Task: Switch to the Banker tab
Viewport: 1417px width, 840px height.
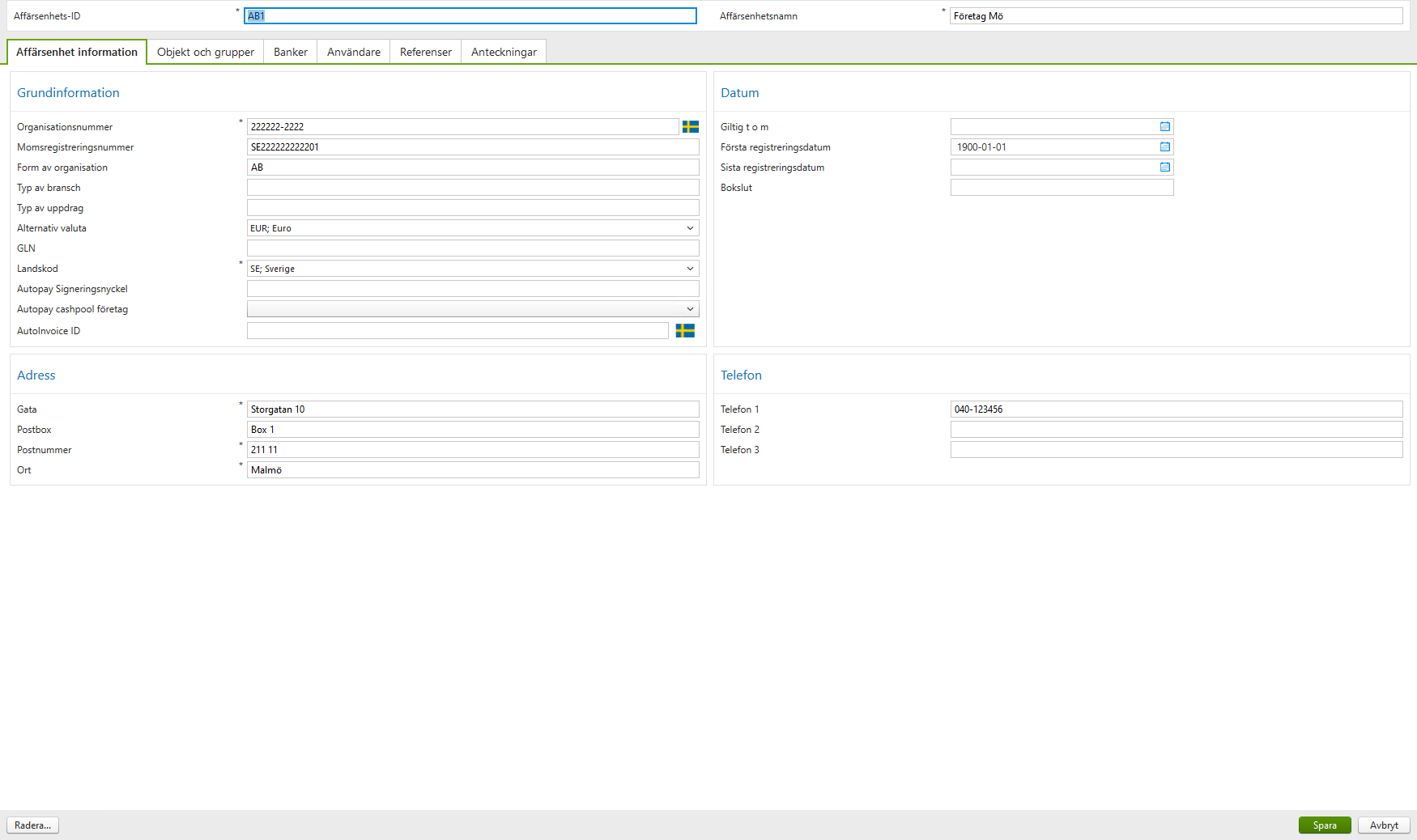Action: click(289, 51)
